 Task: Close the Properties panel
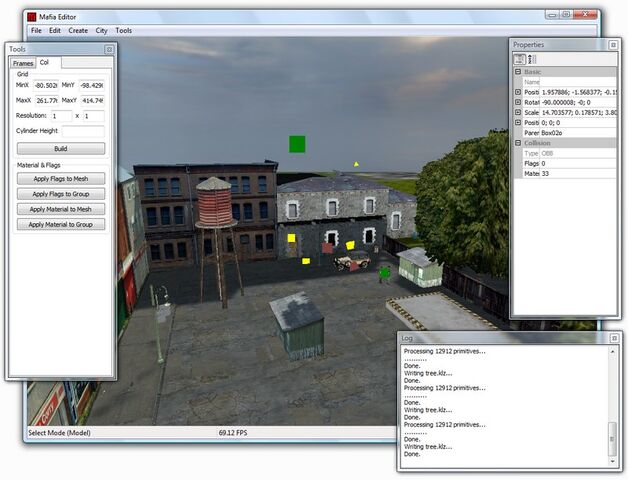coord(613,45)
